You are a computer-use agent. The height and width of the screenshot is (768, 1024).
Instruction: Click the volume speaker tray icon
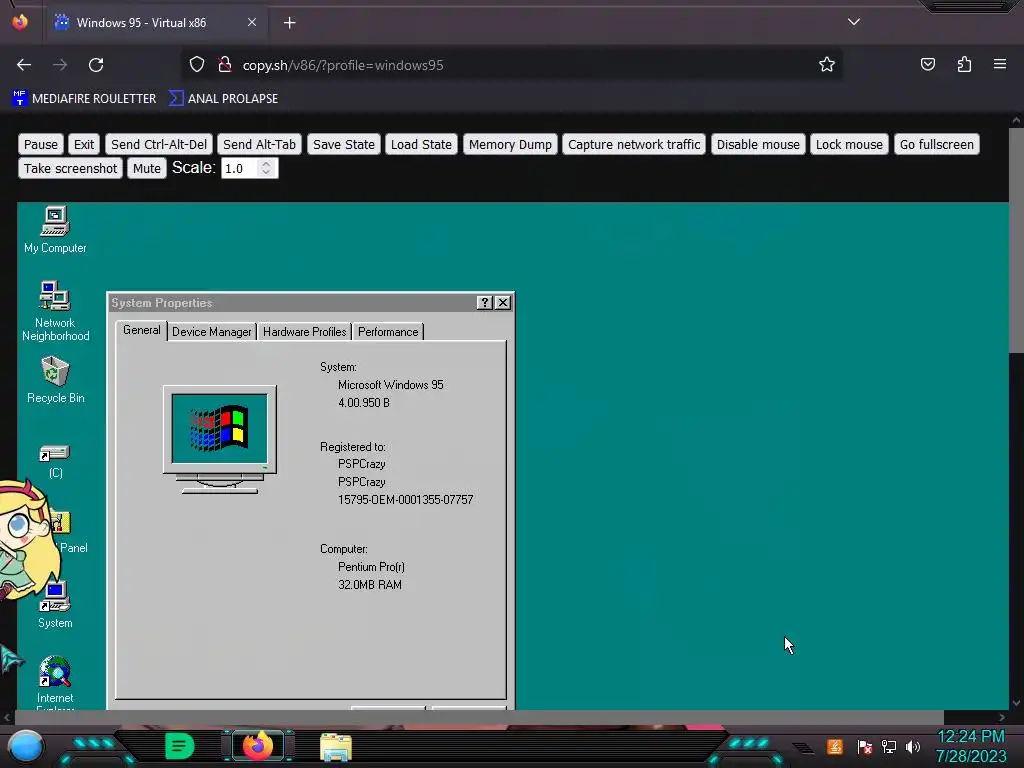click(913, 746)
